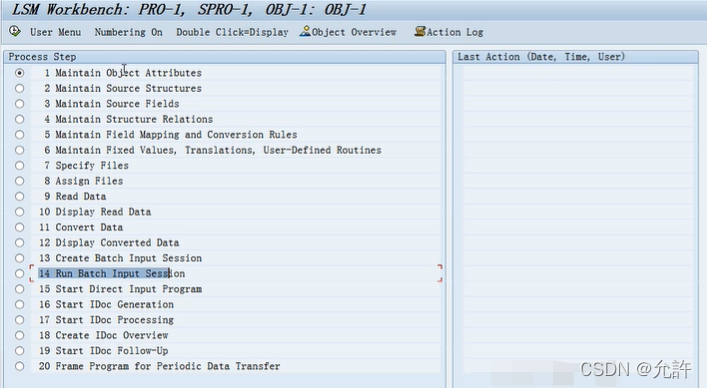Select radio for Frame Program Periodic Transfer
707x388 pixels.
[x=19, y=366]
